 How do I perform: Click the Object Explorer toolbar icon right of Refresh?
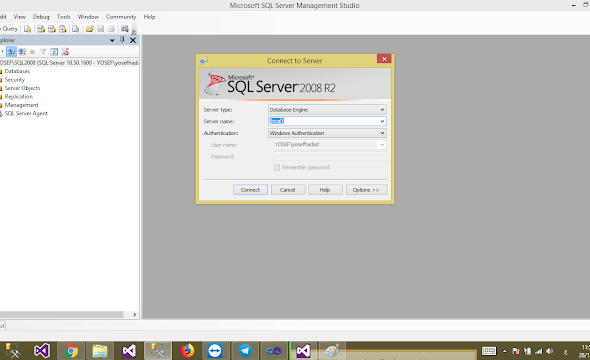(65, 52)
